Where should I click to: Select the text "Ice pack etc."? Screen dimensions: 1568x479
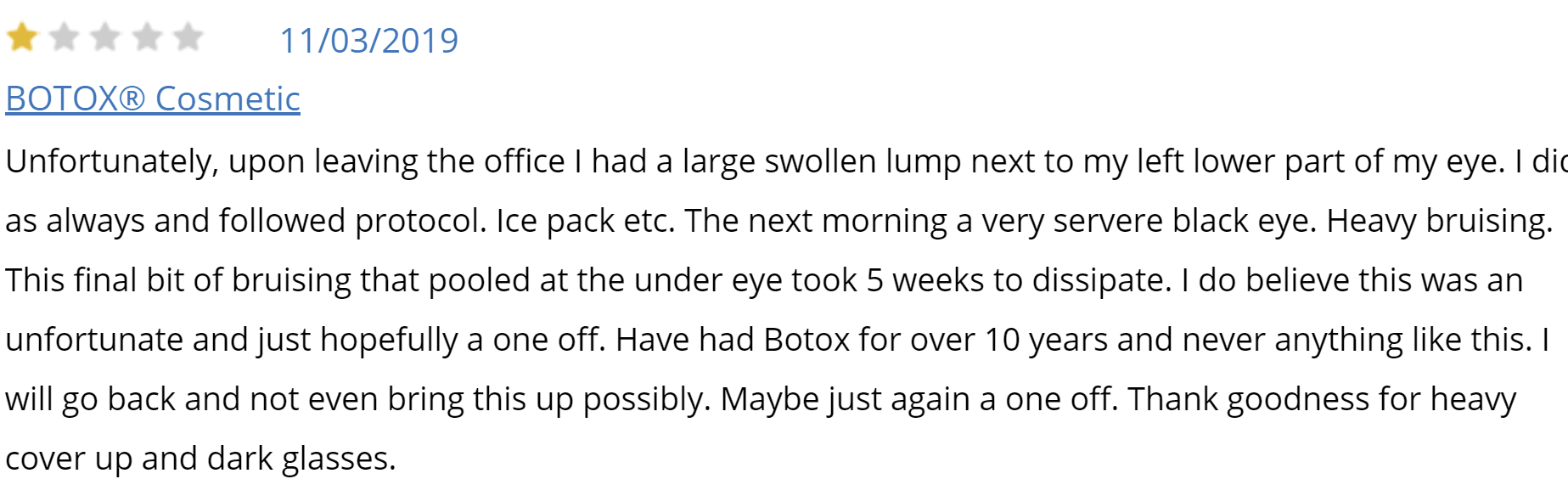(586, 221)
